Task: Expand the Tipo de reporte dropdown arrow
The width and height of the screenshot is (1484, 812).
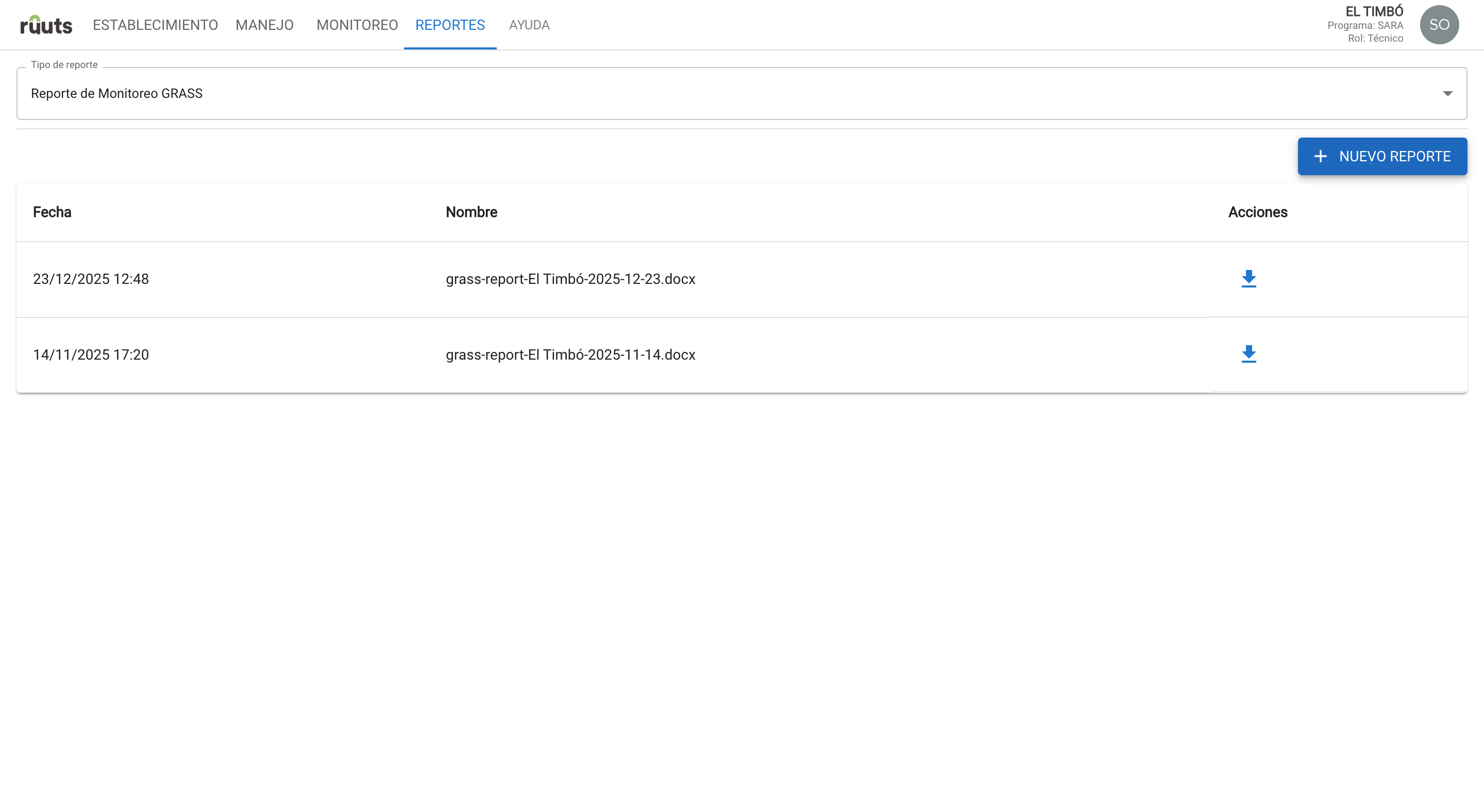Action: tap(1447, 93)
